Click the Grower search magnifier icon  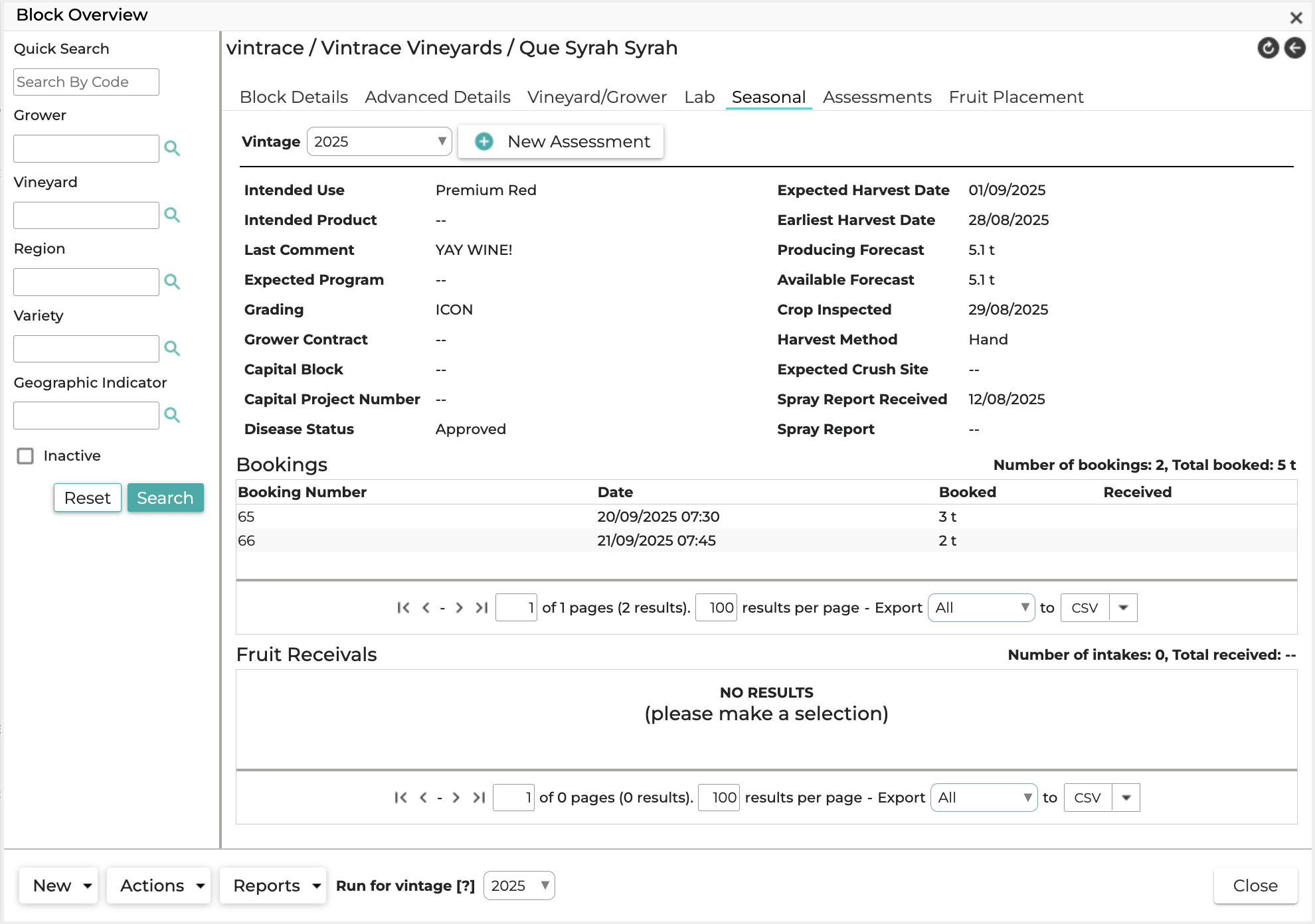click(x=172, y=149)
